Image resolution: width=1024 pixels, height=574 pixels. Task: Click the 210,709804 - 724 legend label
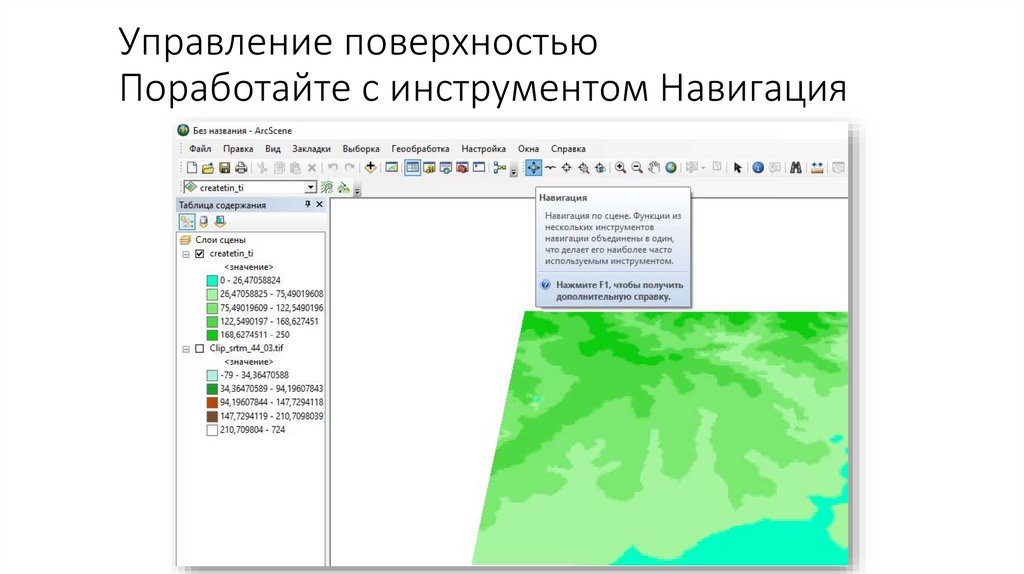pyautogui.click(x=252, y=430)
